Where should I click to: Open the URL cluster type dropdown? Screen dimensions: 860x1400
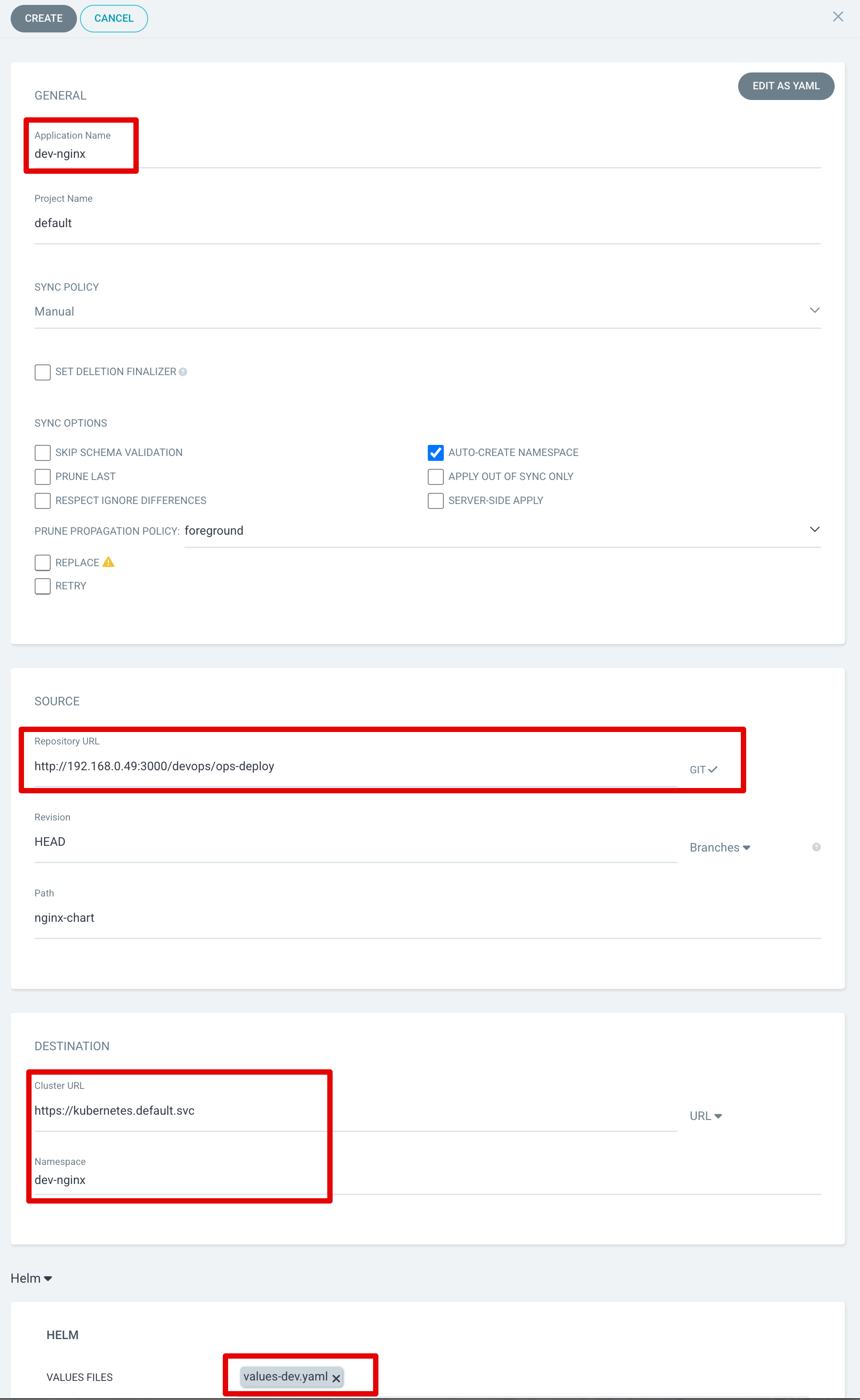point(706,1116)
